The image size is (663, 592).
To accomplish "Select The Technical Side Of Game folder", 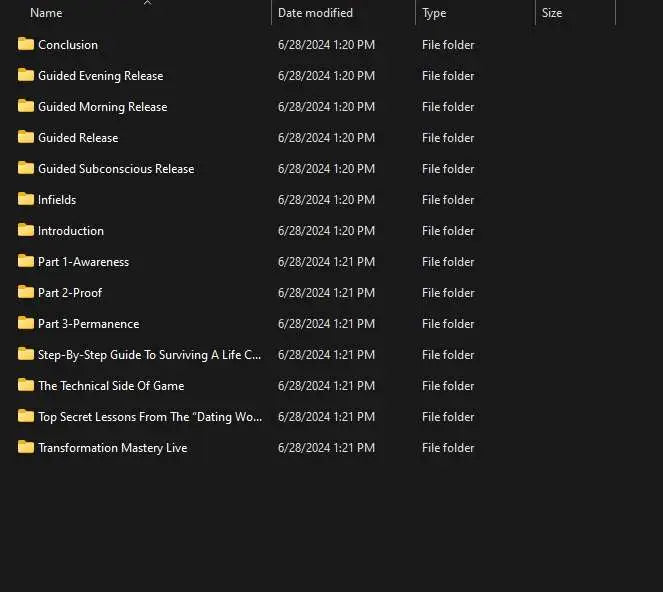I will (x=111, y=386).
